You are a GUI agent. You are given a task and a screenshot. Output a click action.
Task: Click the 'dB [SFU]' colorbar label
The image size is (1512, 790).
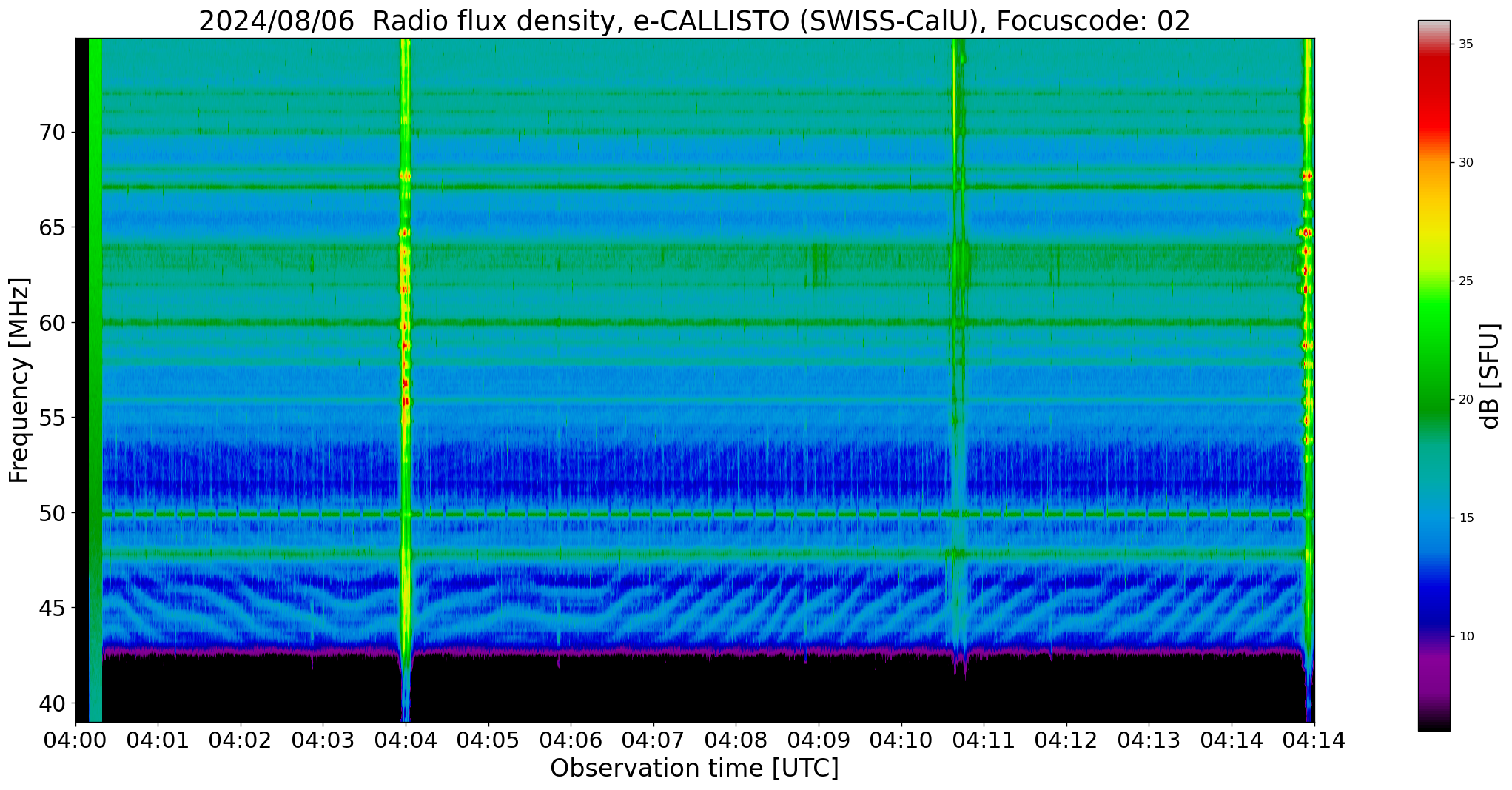[x=1490, y=375]
